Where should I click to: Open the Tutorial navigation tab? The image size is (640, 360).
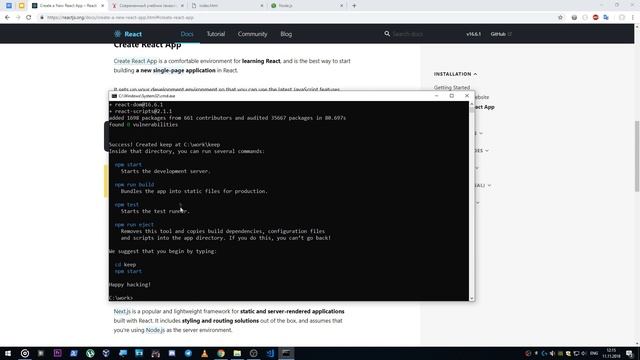(x=216, y=34)
